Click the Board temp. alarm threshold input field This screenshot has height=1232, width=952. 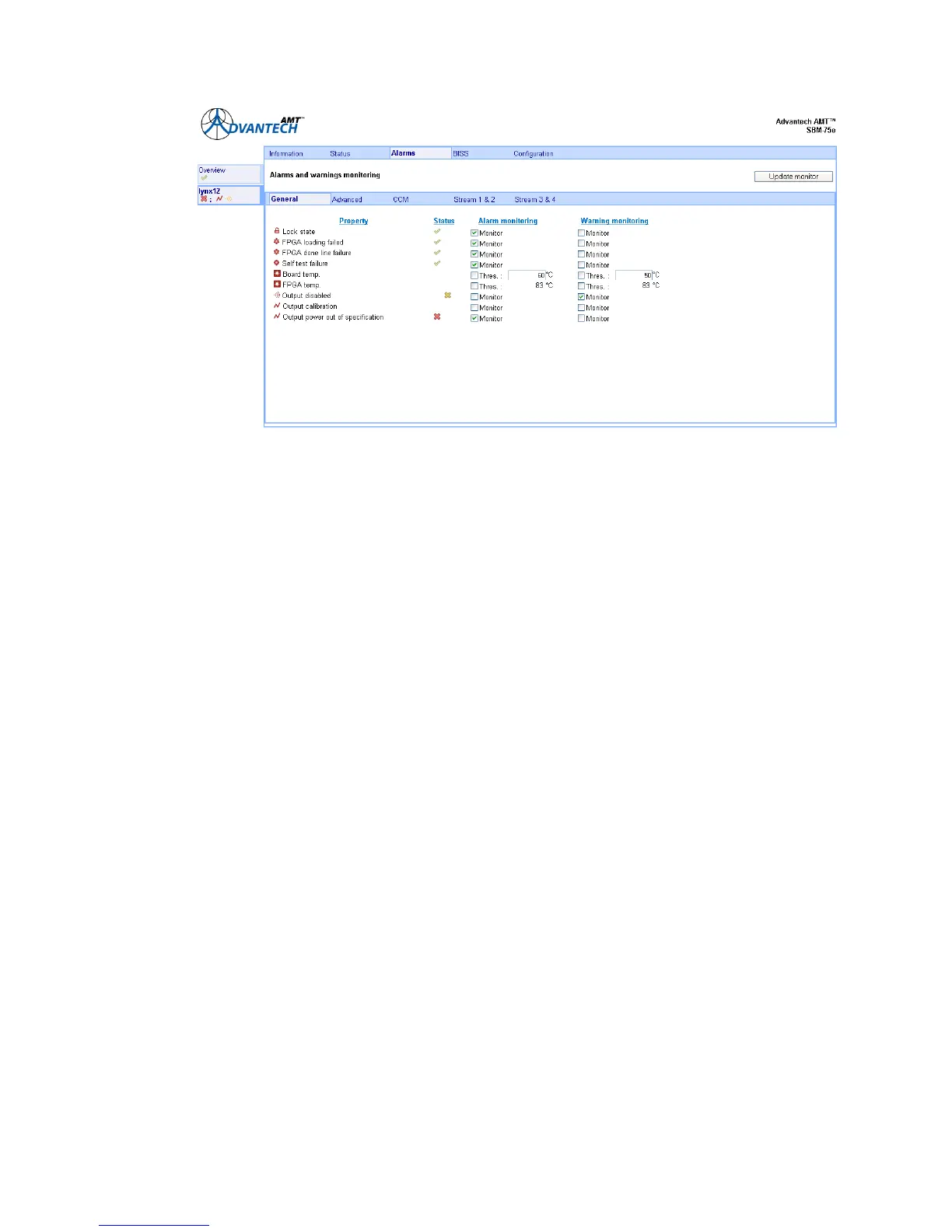pos(527,275)
